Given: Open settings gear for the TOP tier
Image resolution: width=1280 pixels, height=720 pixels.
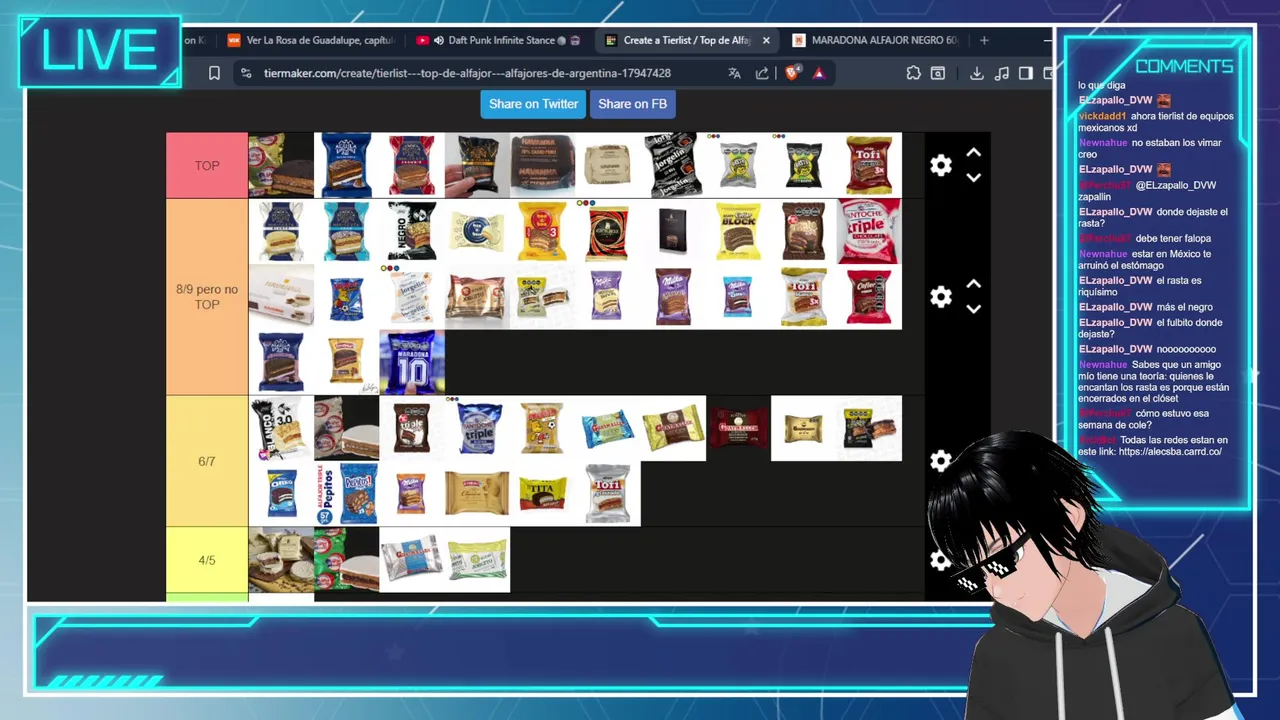Looking at the screenshot, I should click(x=941, y=166).
